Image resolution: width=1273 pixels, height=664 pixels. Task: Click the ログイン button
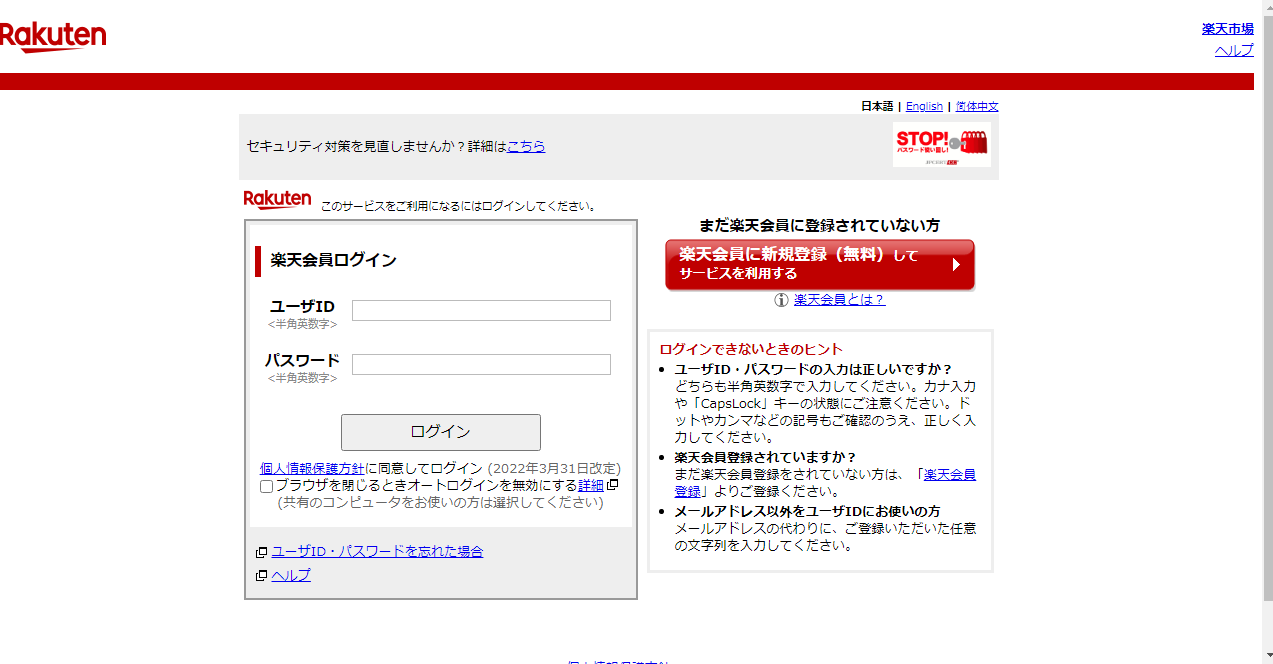[x=441, y=432]
